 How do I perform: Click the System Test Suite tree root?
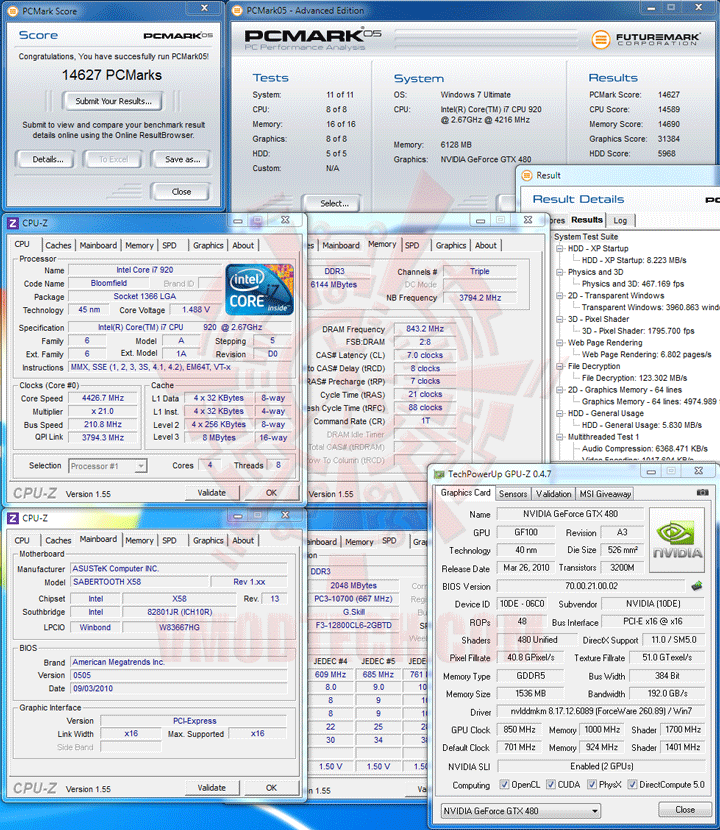[x=586, y=237]
